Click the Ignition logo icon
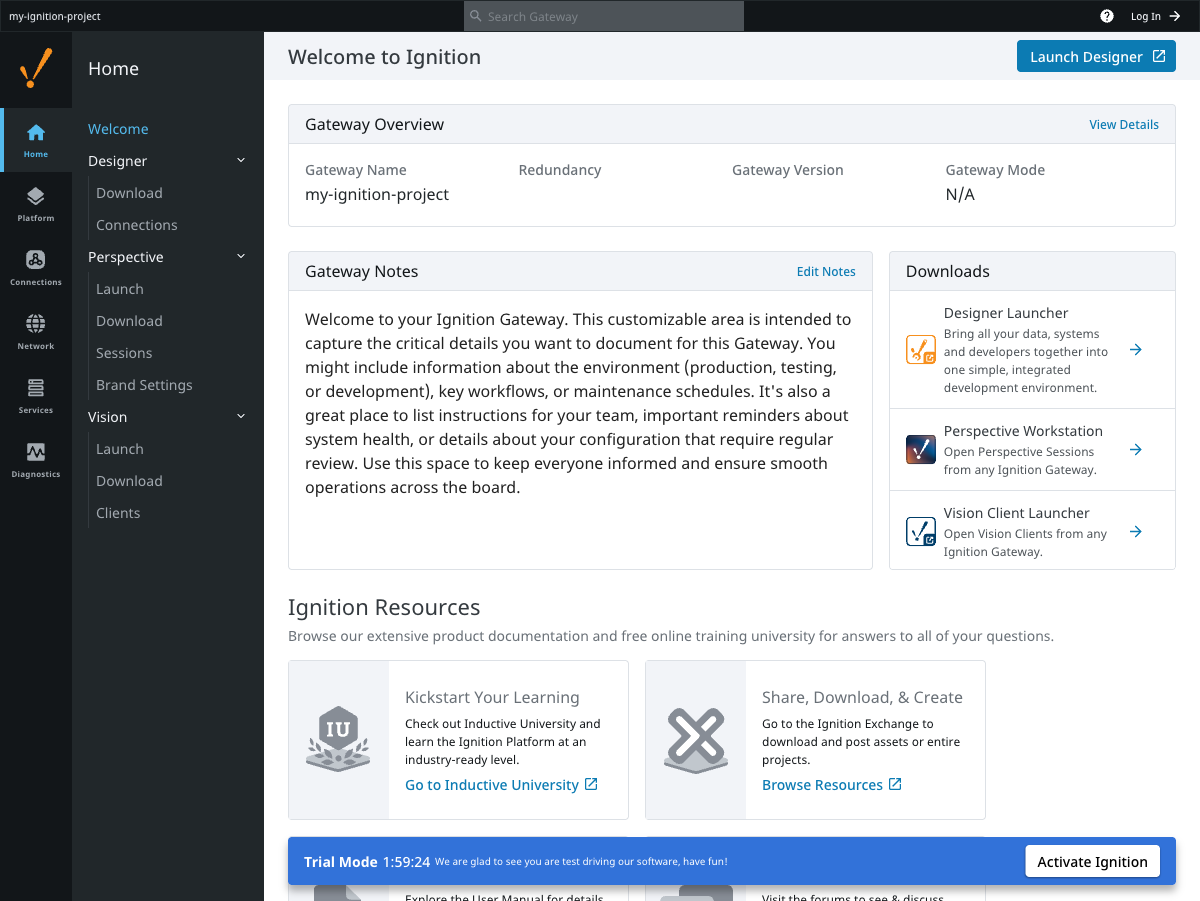The width and height of the screenshot is (1200, 901). coord(36,69)
